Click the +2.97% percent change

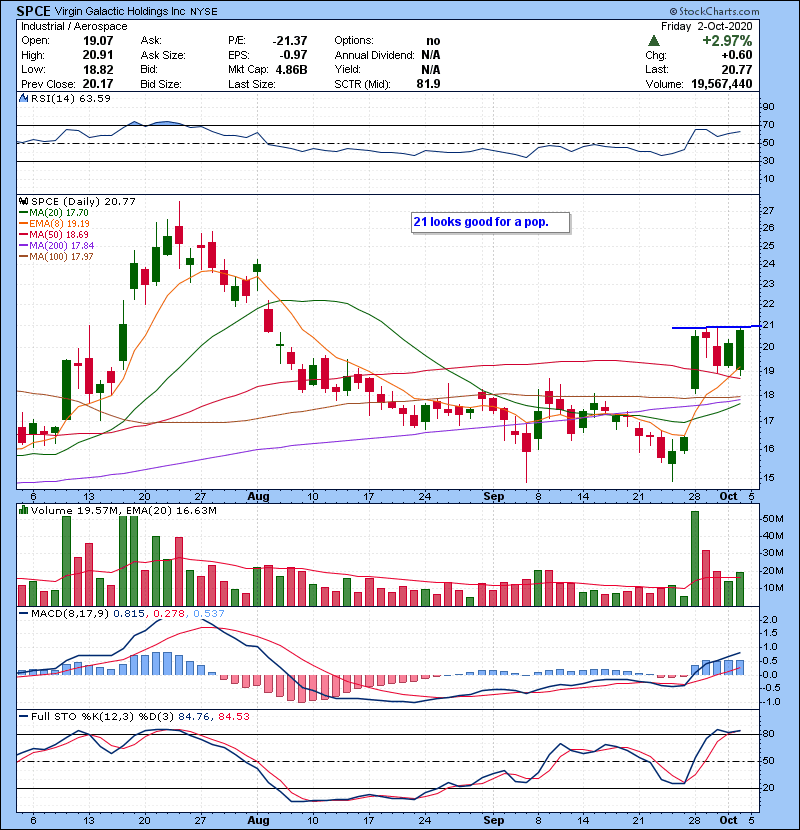pyautogui.click(x=727, y=41)
